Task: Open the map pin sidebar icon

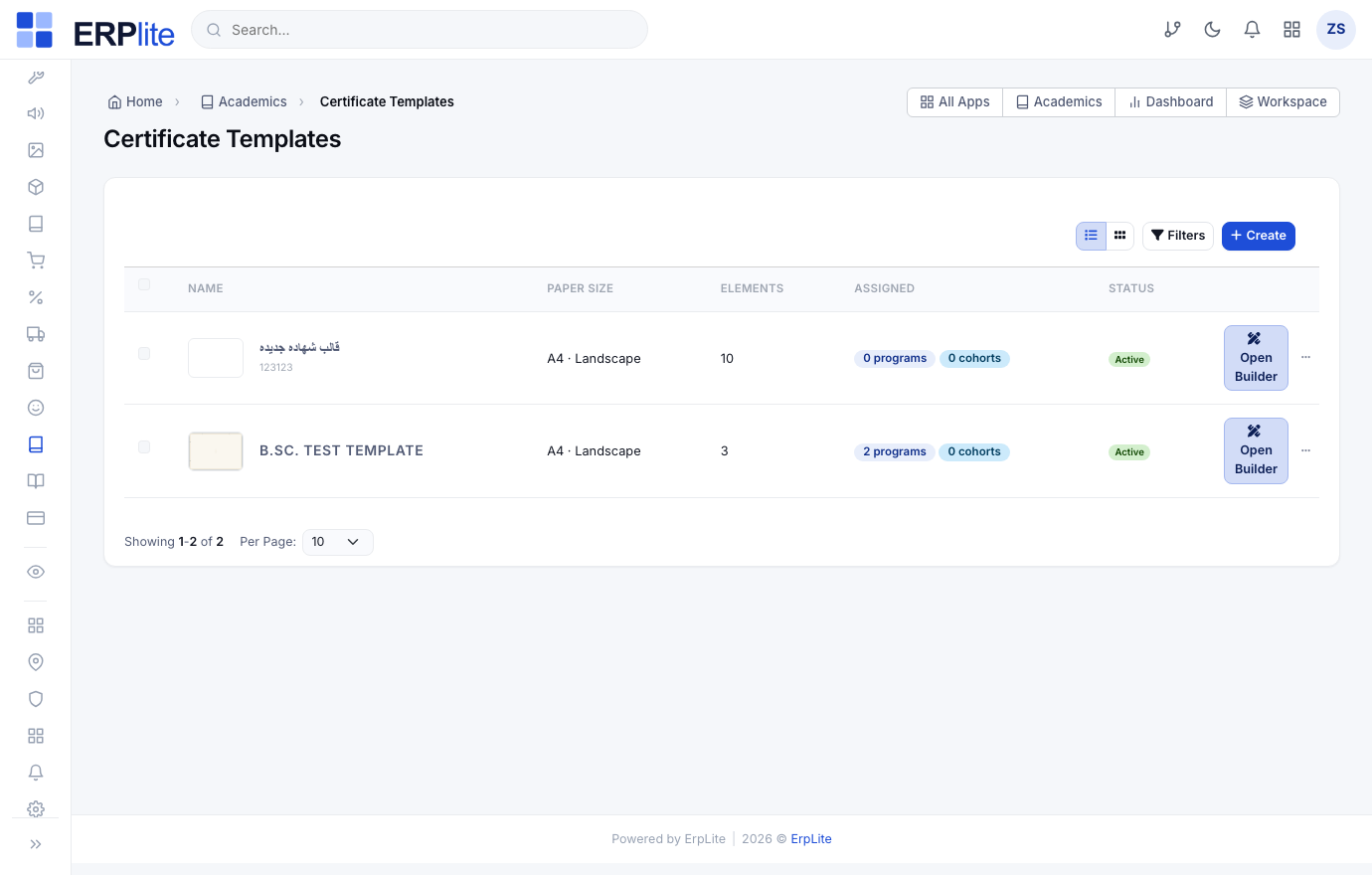Action: click(x=36, y=662)
